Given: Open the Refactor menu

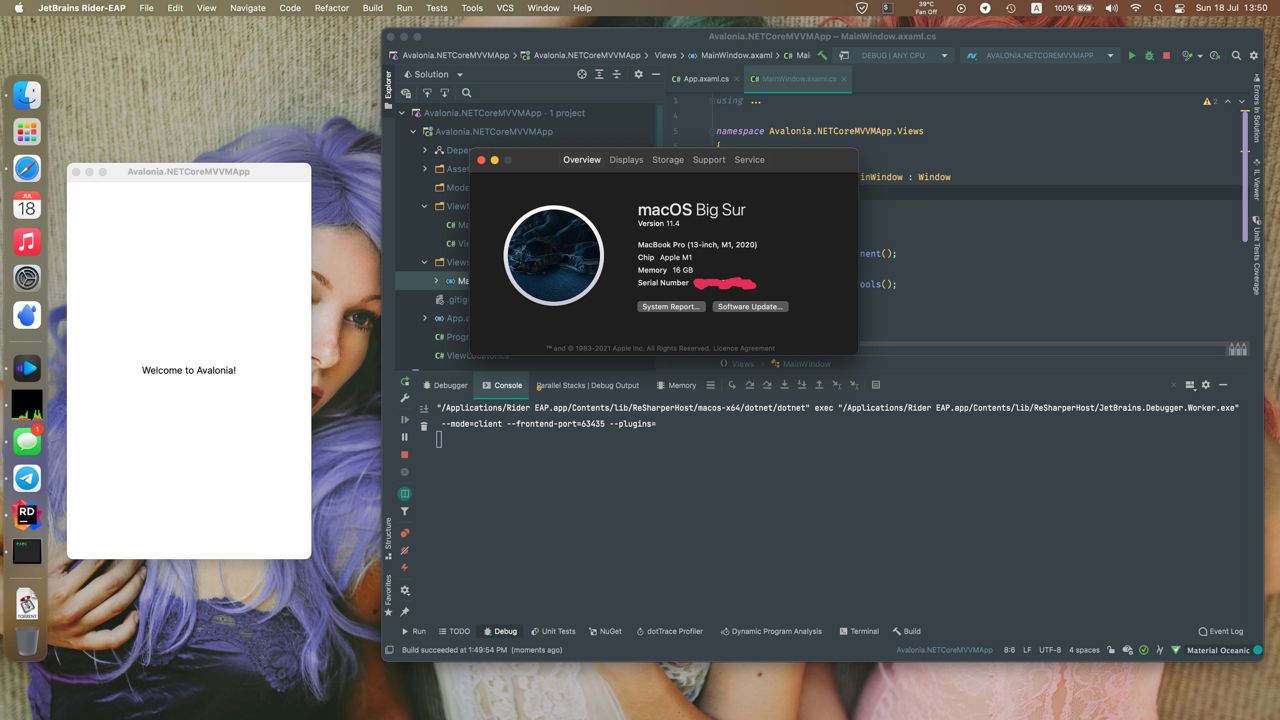Looking at the screenshot, I should [332, 8].
